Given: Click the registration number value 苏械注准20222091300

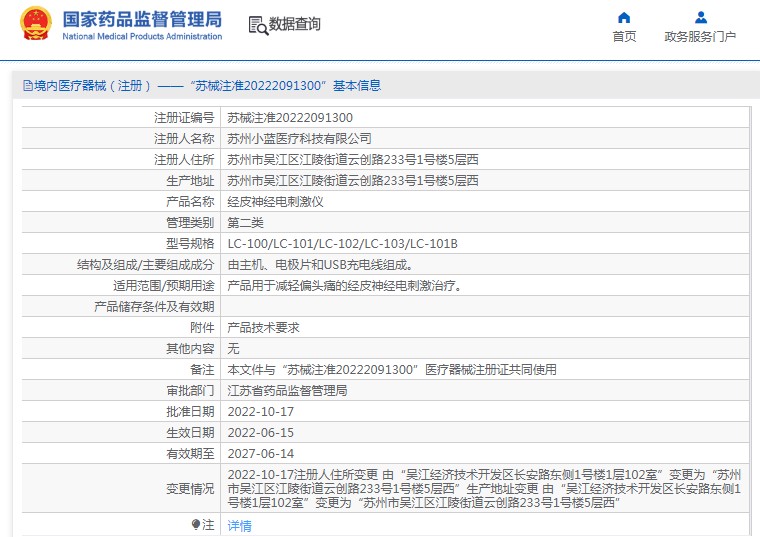Looking at the screenshot, I should (290, 117).
